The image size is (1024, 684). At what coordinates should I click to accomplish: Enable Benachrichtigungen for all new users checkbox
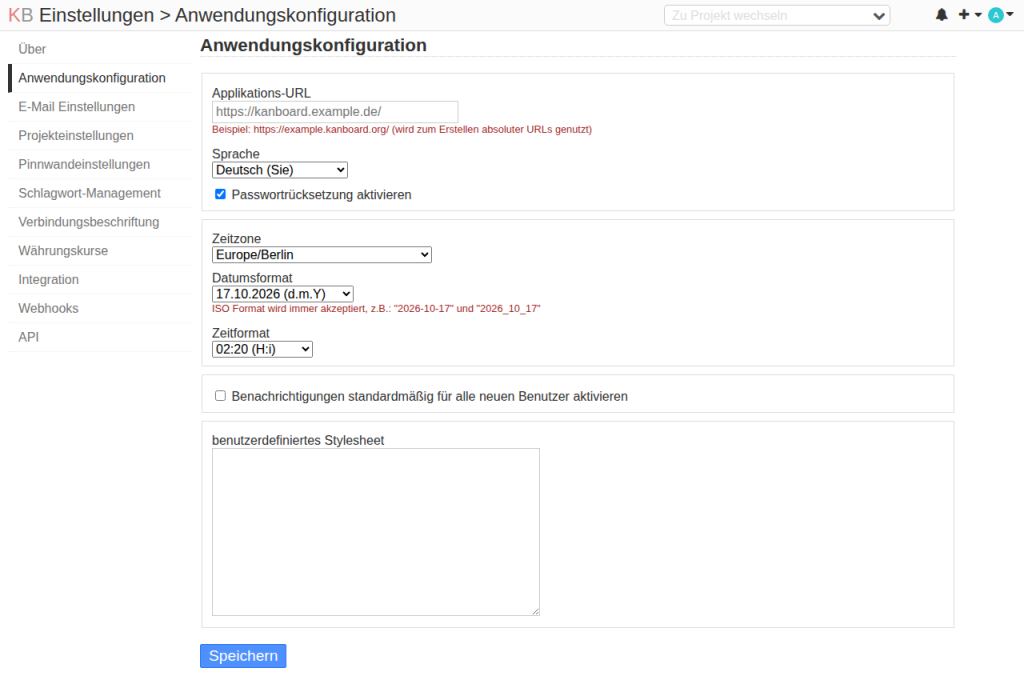tap(220, 396)
